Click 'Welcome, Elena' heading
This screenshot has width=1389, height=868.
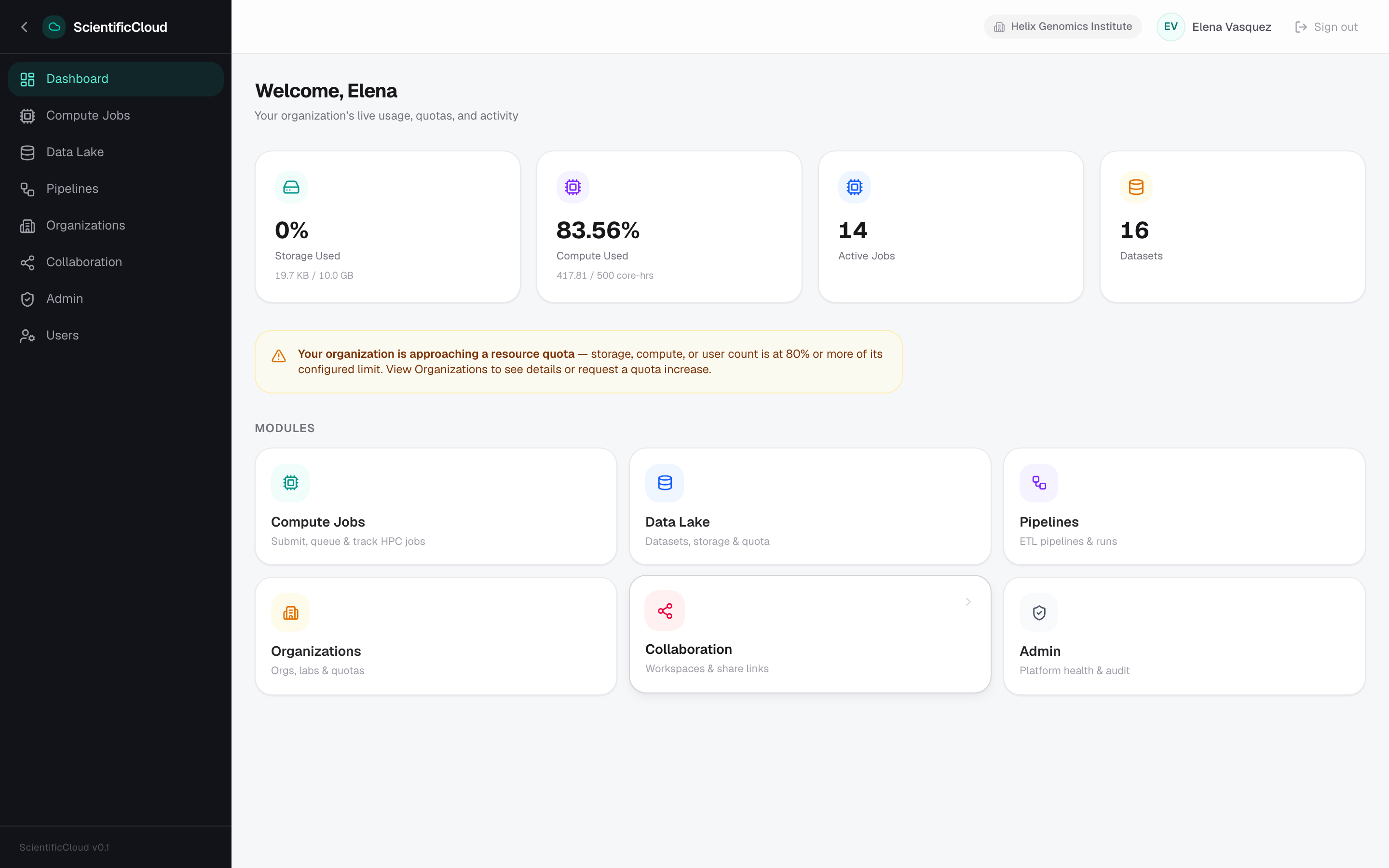326,91
